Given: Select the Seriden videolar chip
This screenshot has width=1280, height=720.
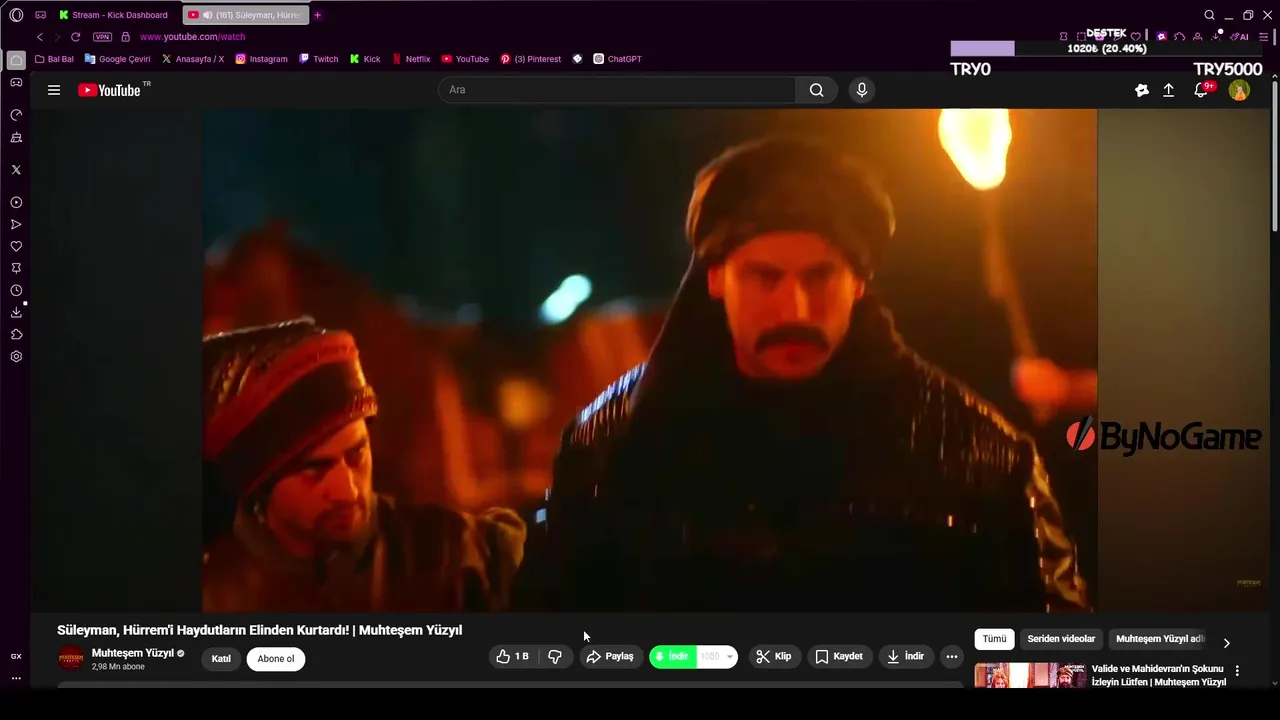Looking at the screenshot, I should click(1061, 639).
